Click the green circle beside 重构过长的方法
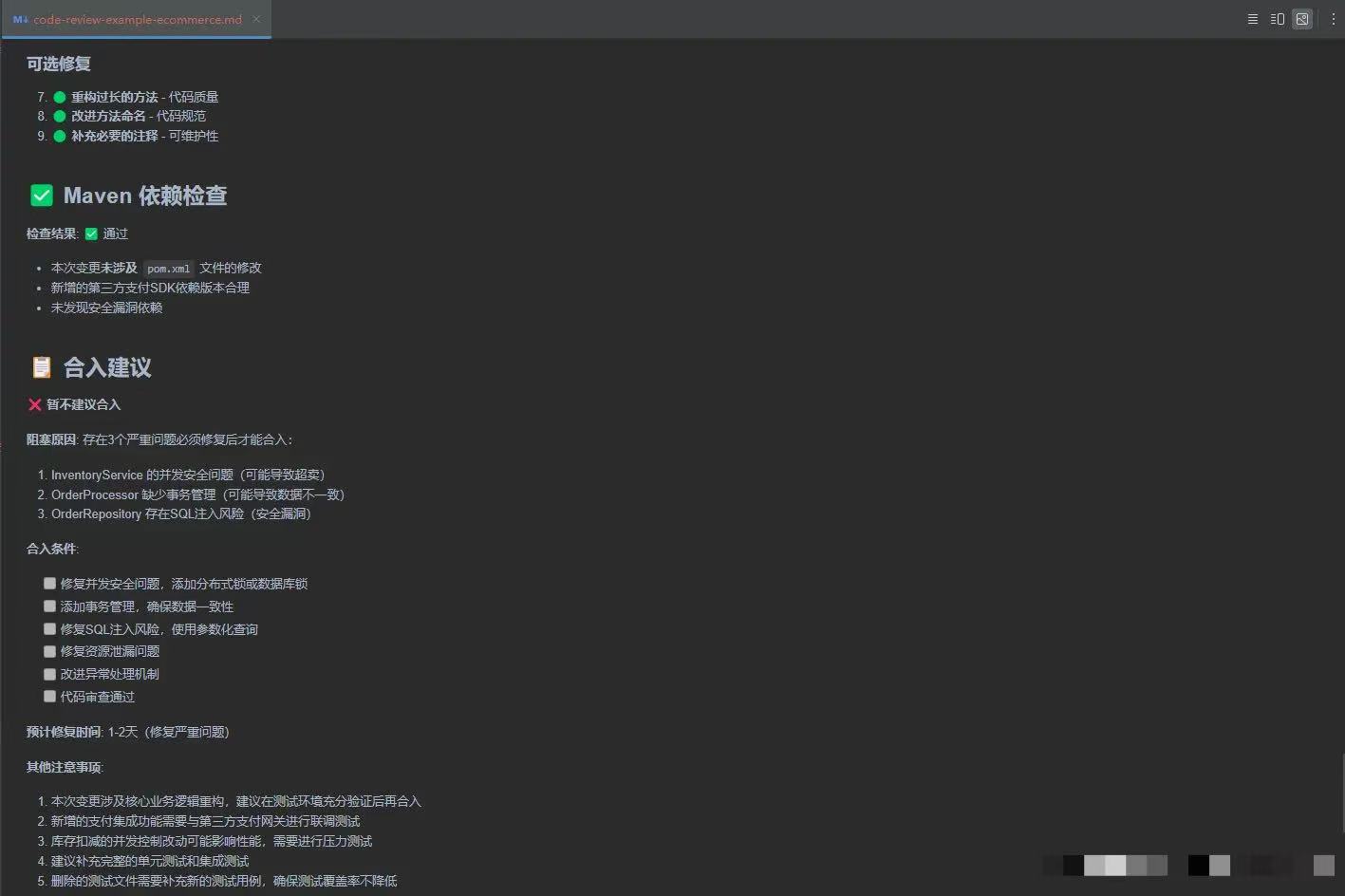The height and width of the screenshot is (896, 1345). click(60, 97)
